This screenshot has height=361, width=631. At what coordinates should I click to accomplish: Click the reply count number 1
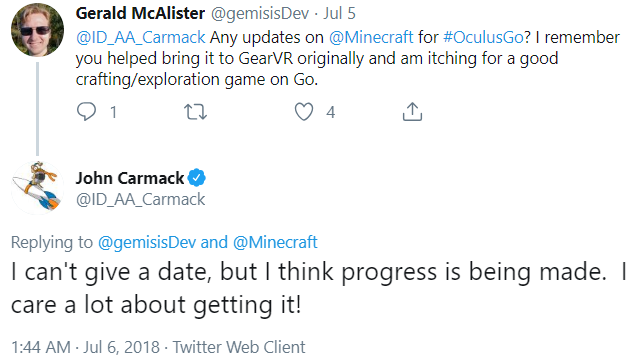(113, 112)
